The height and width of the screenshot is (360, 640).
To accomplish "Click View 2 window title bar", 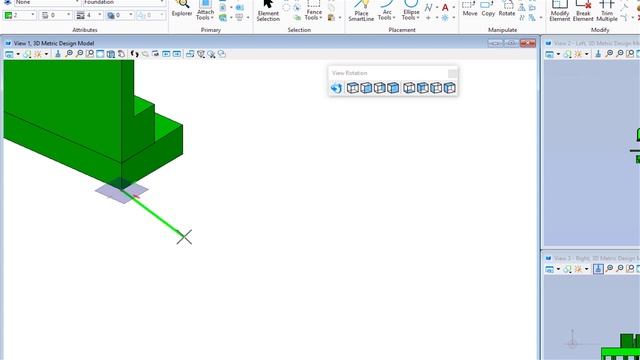I will click(x=592, y=43).
